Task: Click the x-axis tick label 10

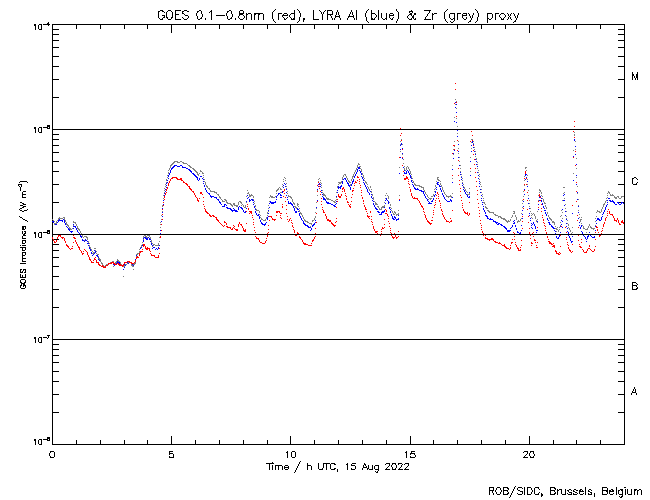Action: pos(290,454)
